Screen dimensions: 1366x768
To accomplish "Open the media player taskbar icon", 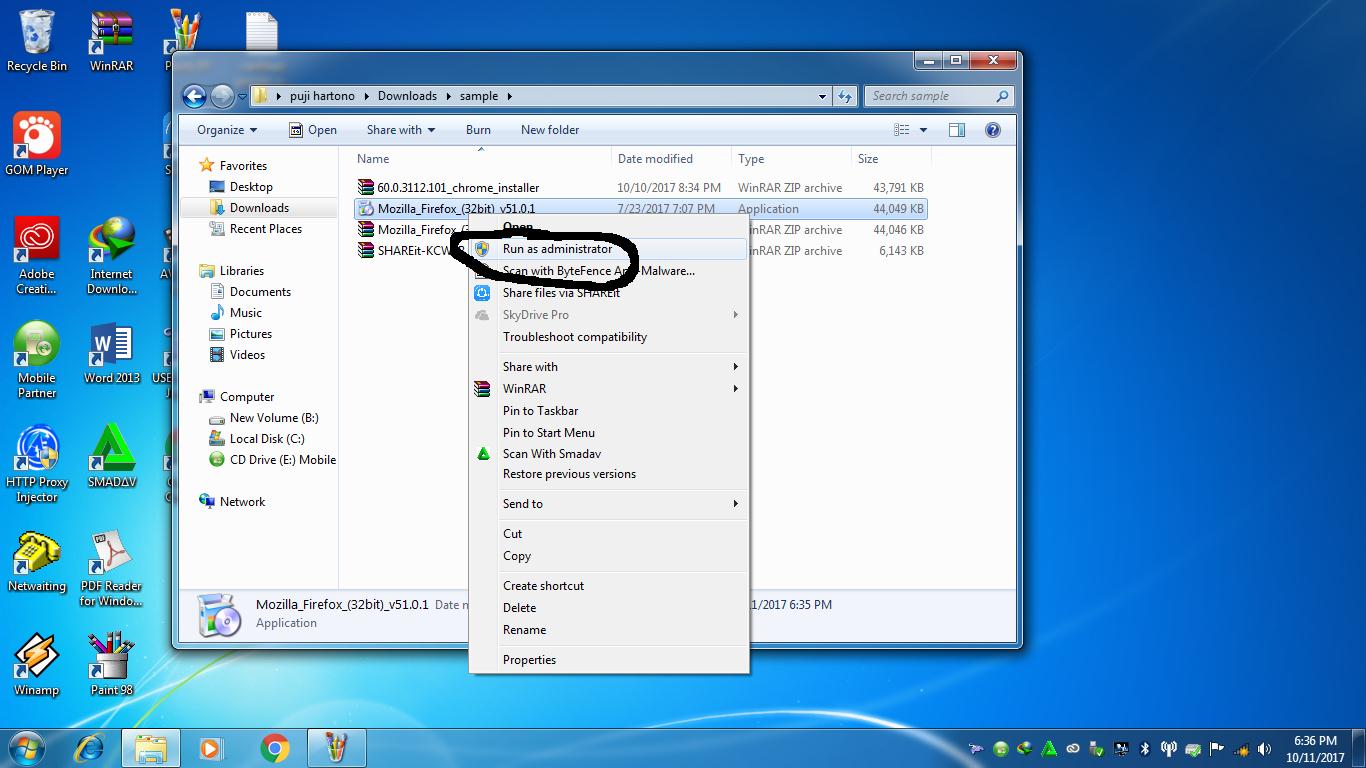I will pyautogui.click(x=212, y=747).
